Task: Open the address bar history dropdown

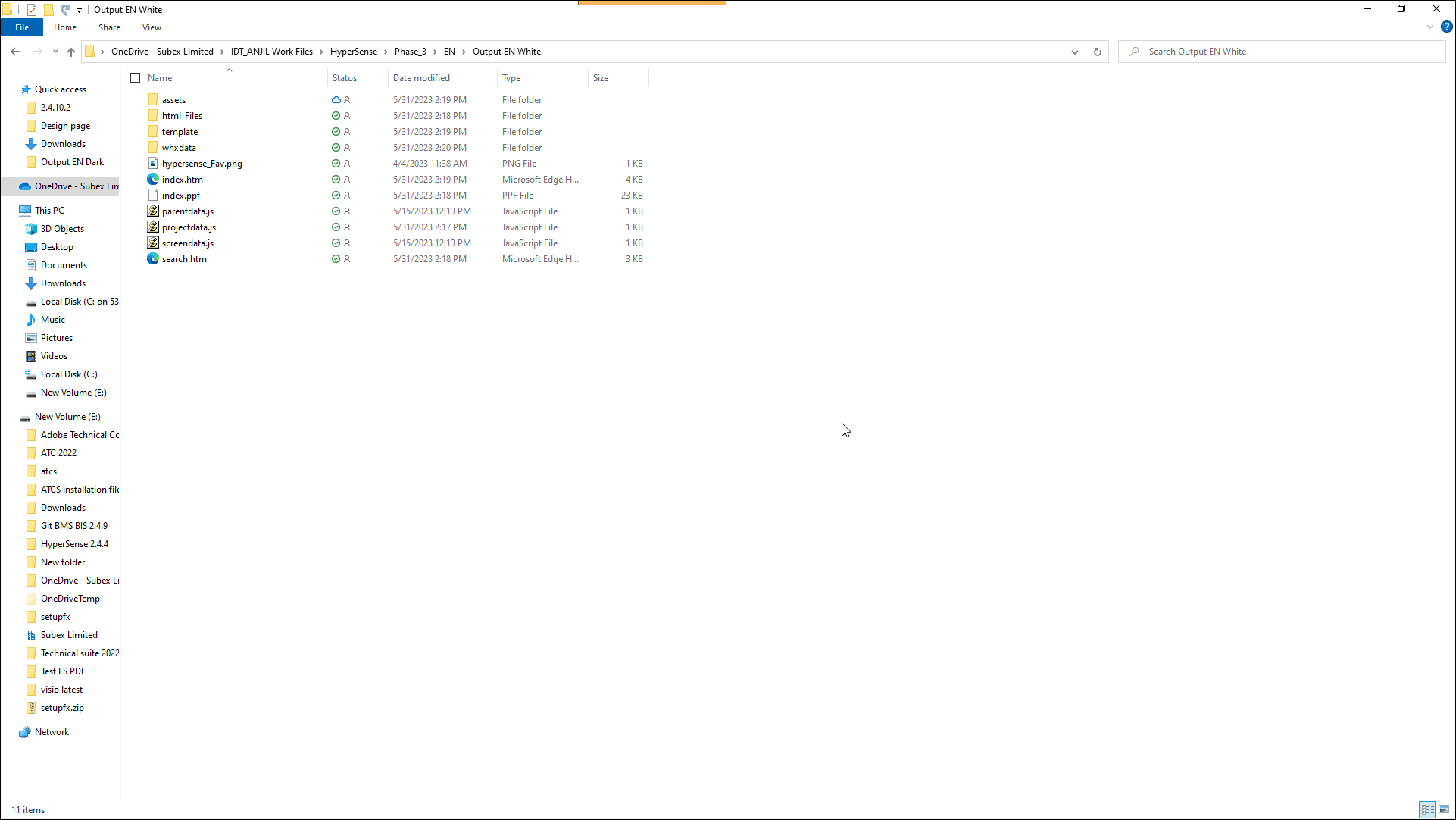Action: 1074,52
